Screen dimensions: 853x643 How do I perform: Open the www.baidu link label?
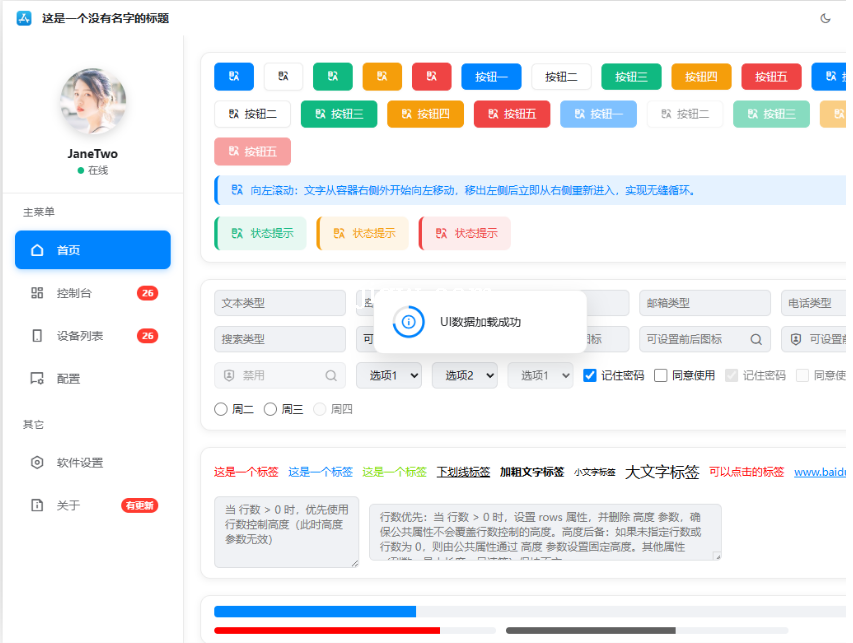click(x=820, y=472)
